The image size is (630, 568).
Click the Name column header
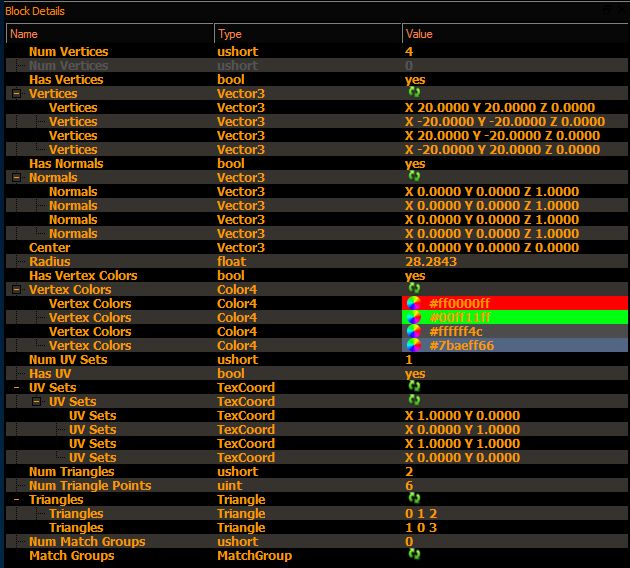tap(110, 34)
